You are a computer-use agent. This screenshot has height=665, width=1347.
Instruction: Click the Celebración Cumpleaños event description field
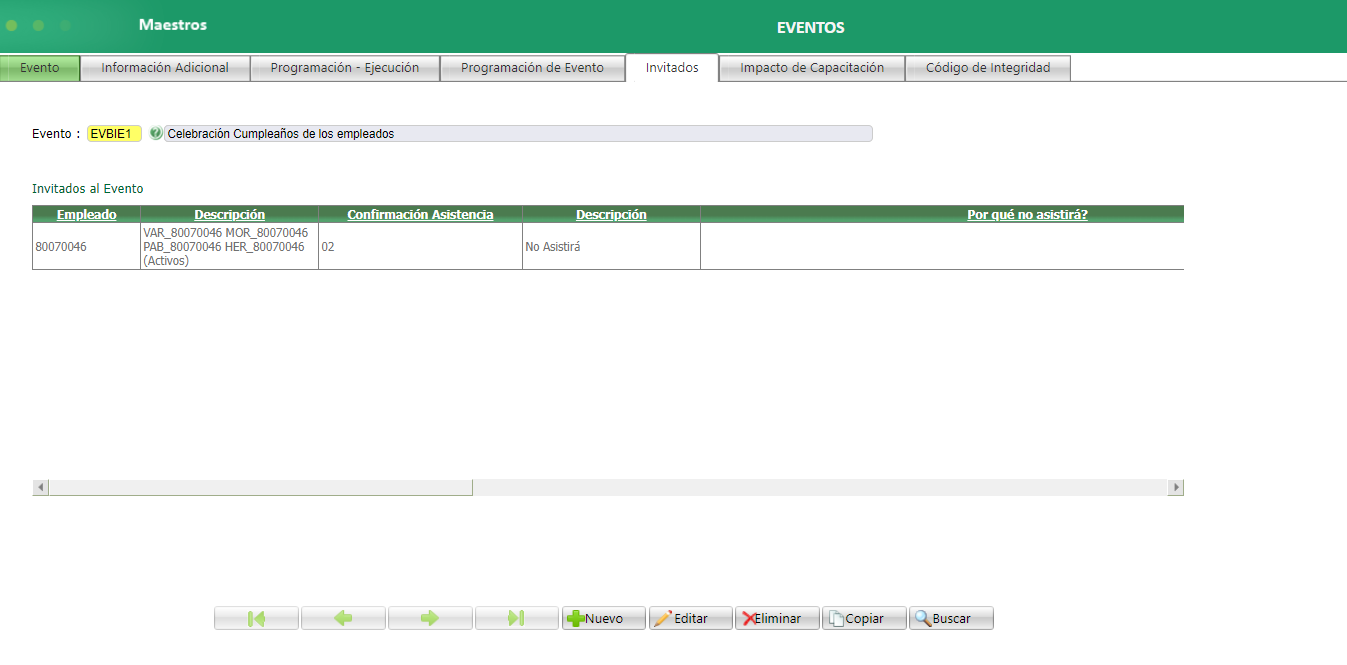518,134
